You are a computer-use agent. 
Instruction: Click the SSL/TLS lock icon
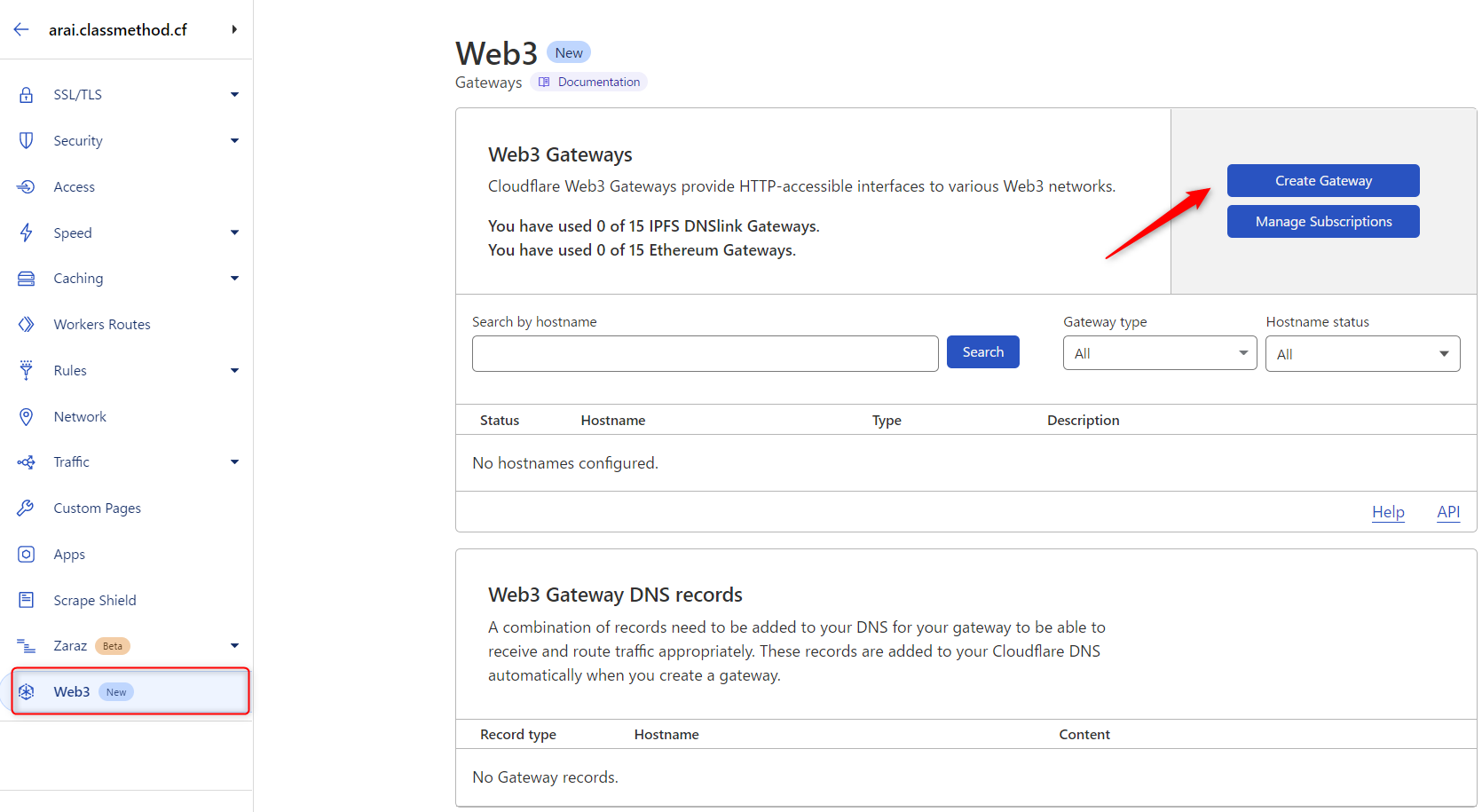27,95
